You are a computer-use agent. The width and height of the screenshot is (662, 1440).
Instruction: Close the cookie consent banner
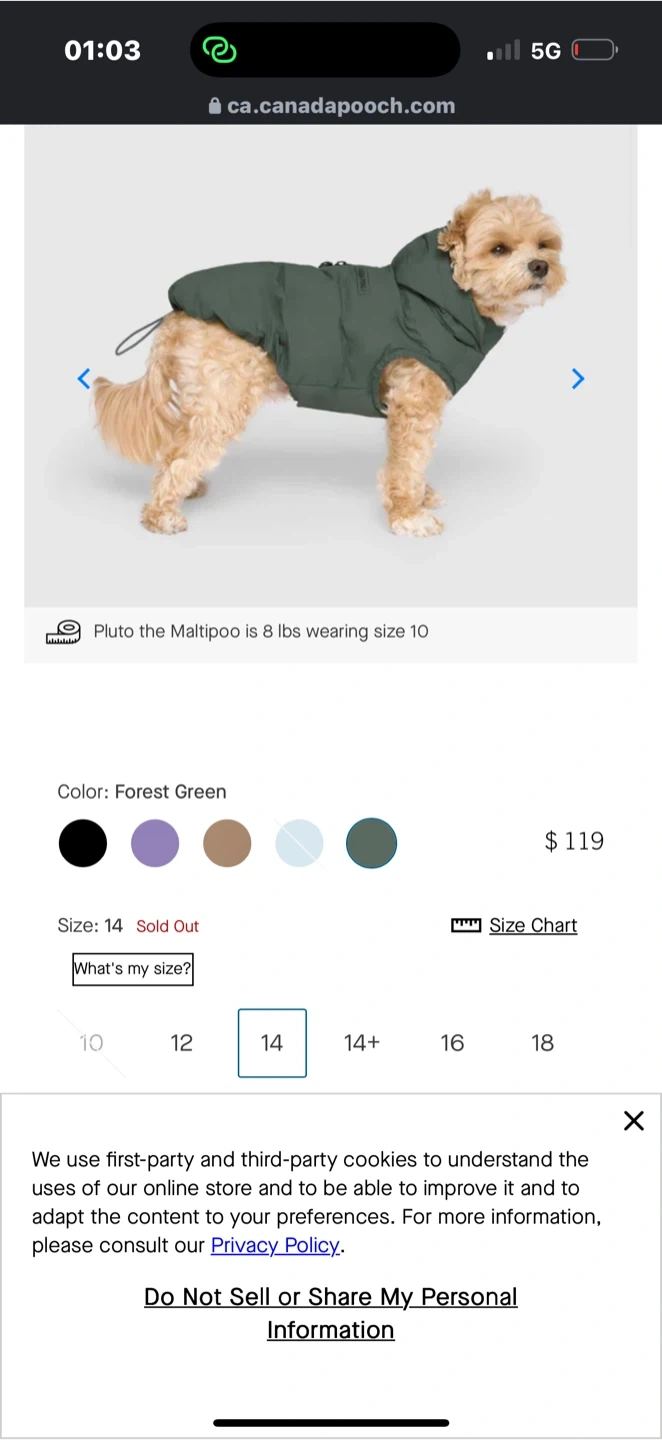633,1121
